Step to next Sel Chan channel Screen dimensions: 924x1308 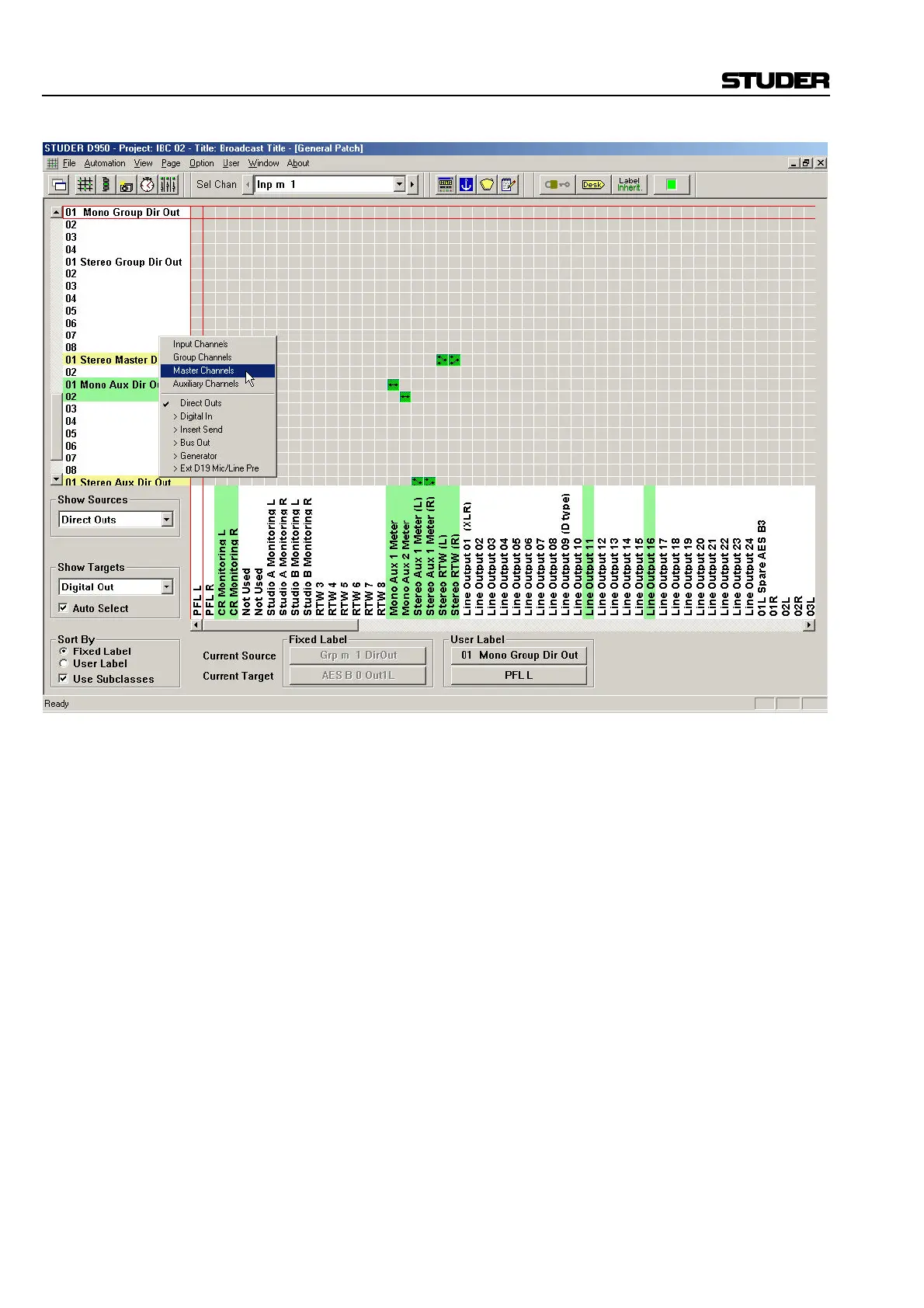412,185
